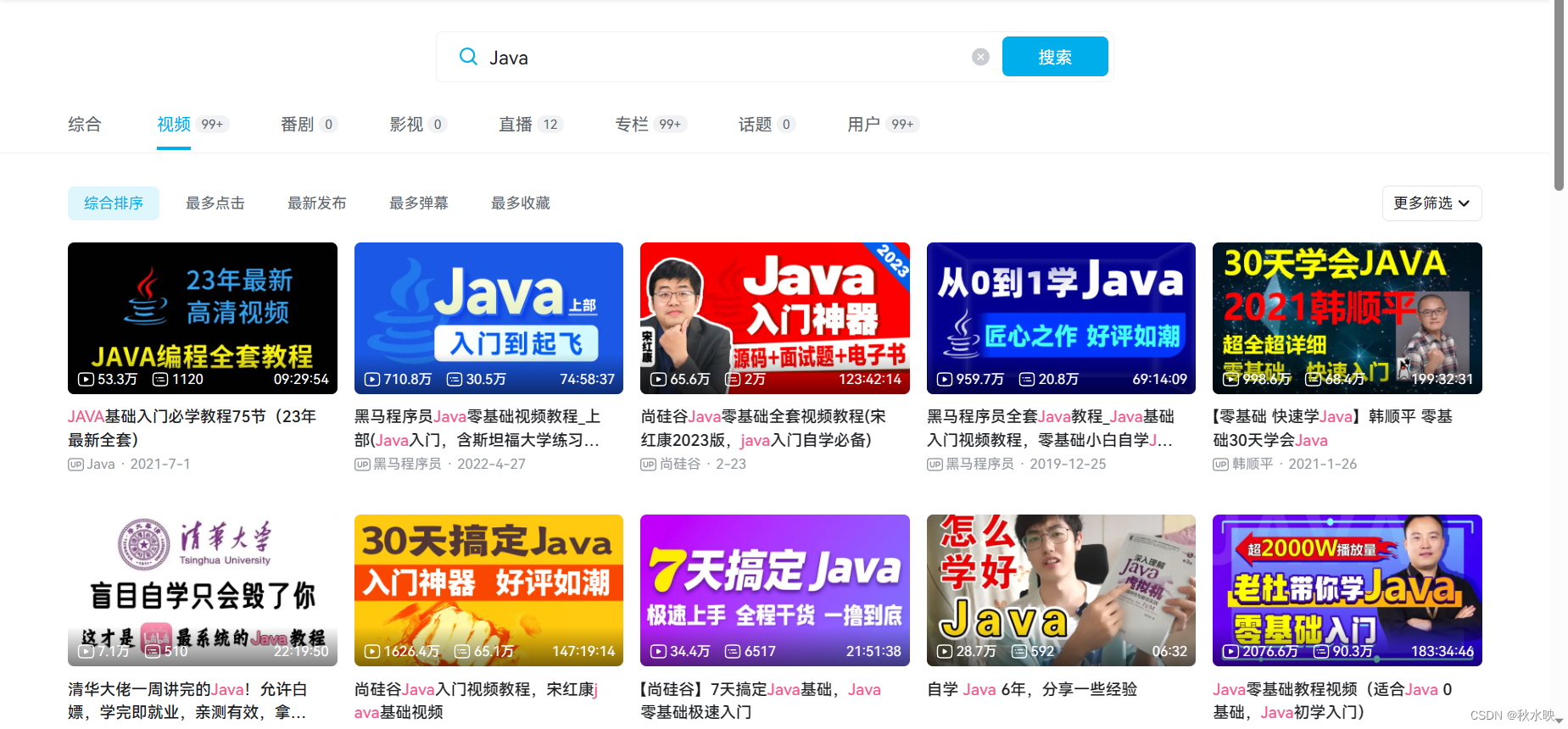Image resolution: width=1568 pixels, height=729 pixels.
Task: Open title 黑马程序员Java零基础视频教程_上部
Action: 477,428
